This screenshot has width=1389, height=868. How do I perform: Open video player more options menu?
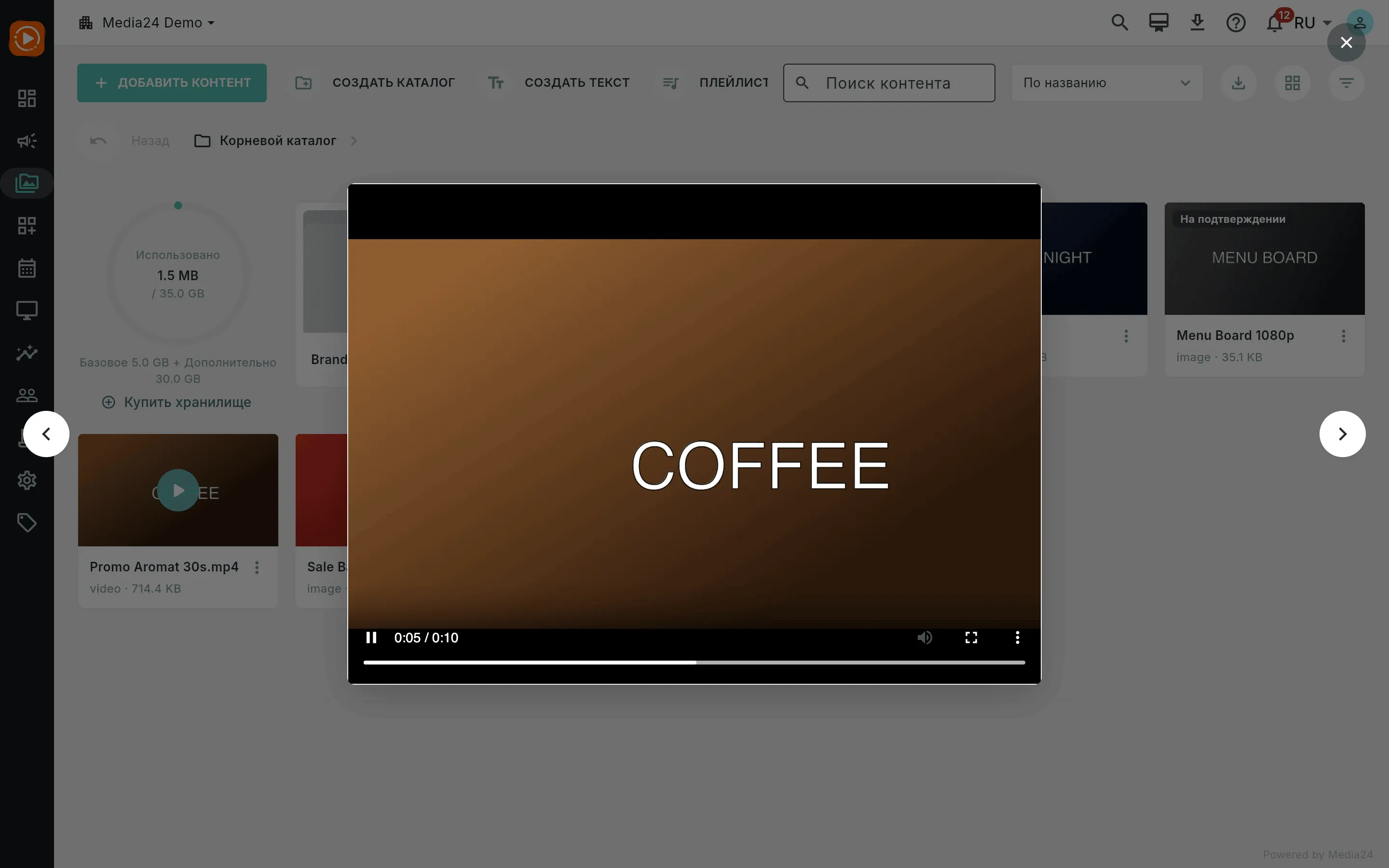(x=1017, y=637)
